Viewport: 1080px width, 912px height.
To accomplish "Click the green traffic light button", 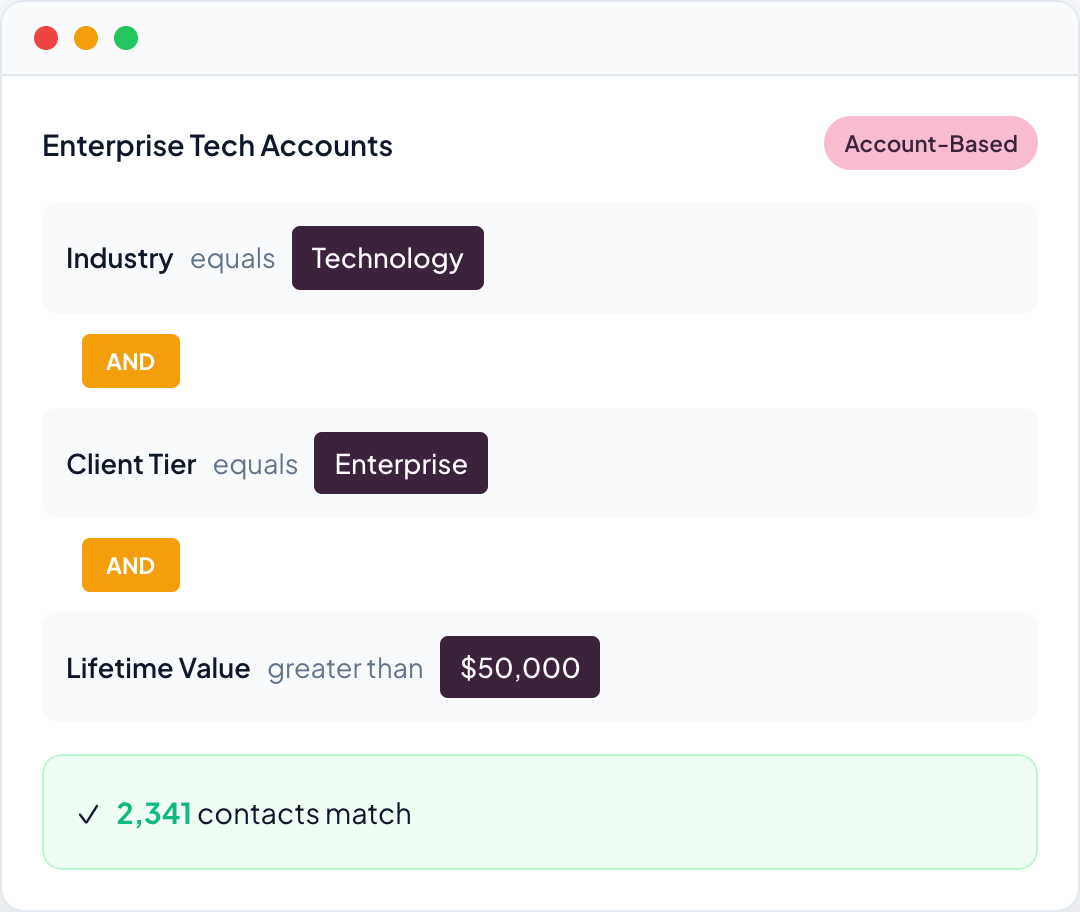I will 126,38.
